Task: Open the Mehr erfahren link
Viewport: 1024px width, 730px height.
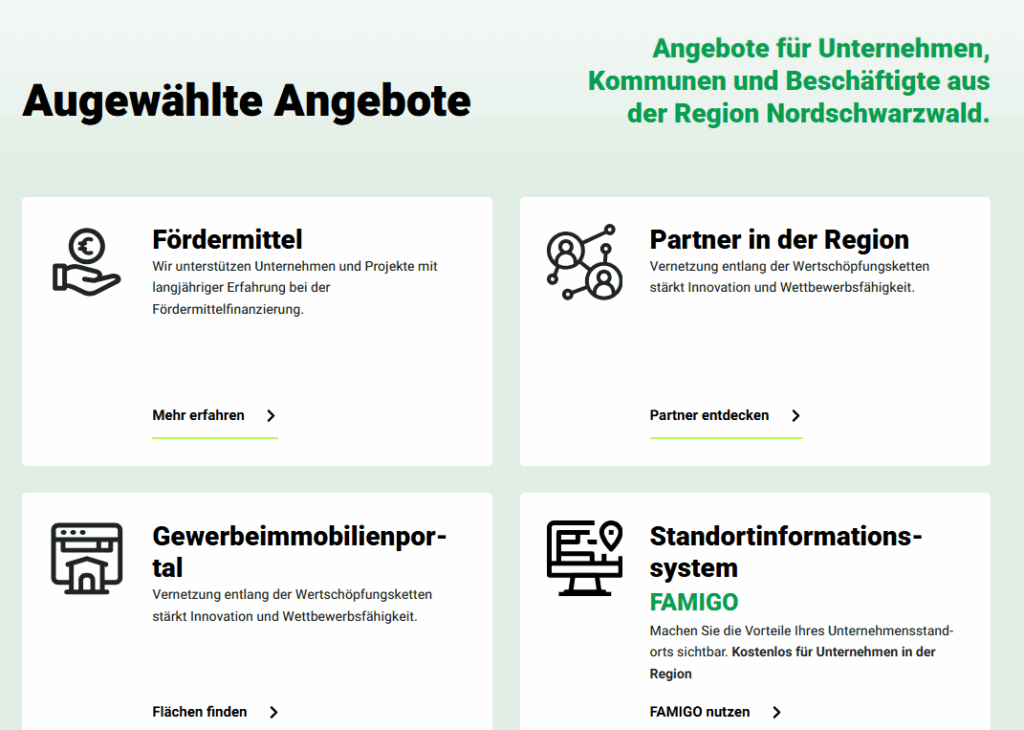Action: [198, 415]
